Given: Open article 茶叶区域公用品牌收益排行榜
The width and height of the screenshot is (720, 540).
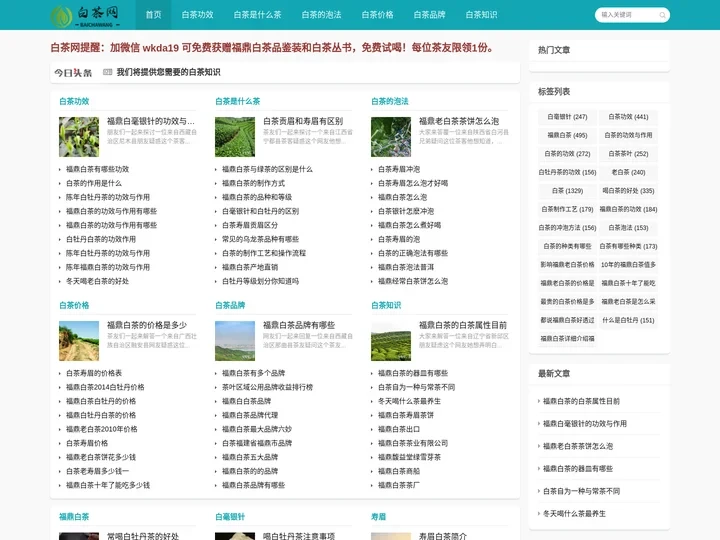Looking at the screenshot, I should (267, 387).
